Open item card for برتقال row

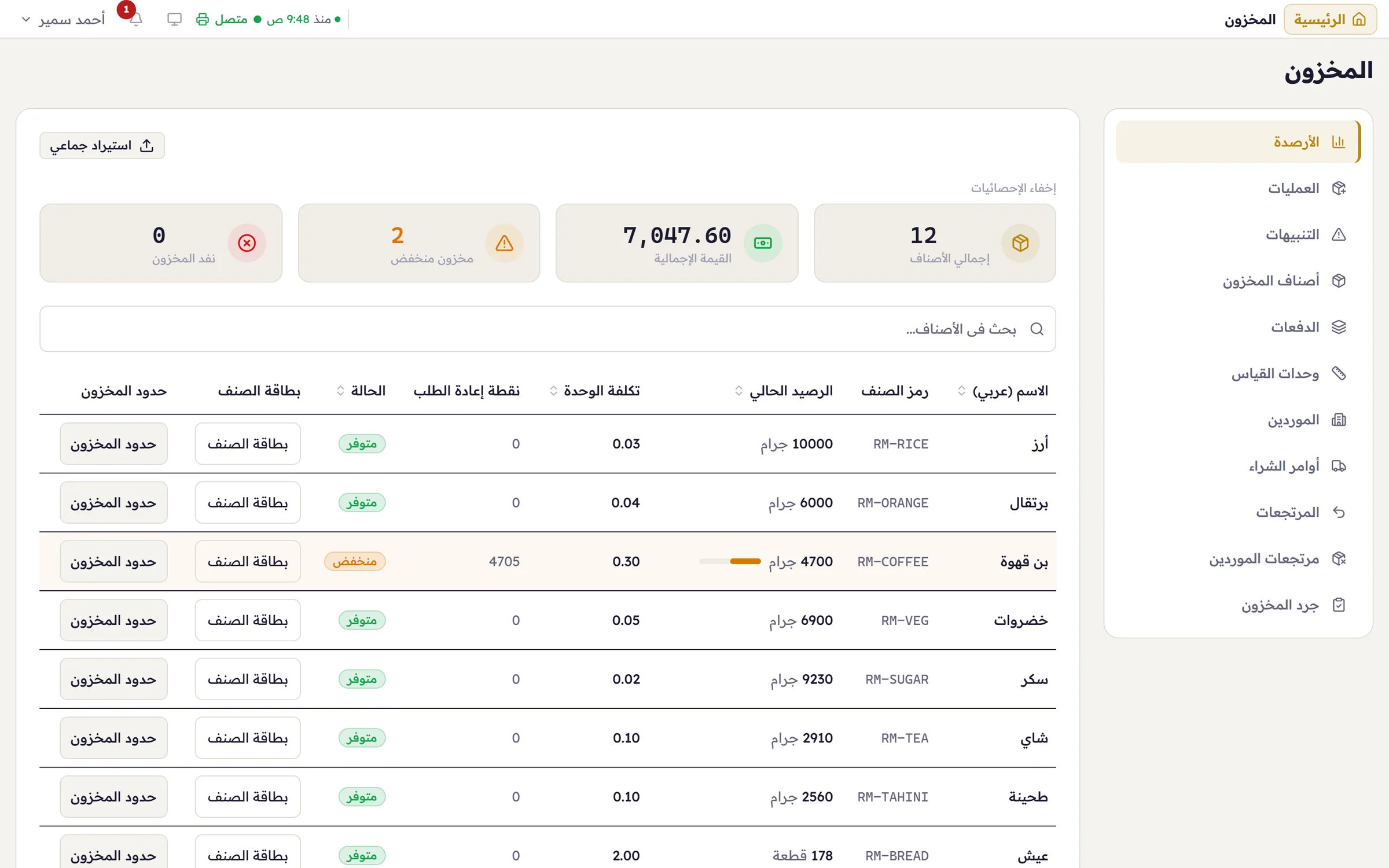click(248, 503)
